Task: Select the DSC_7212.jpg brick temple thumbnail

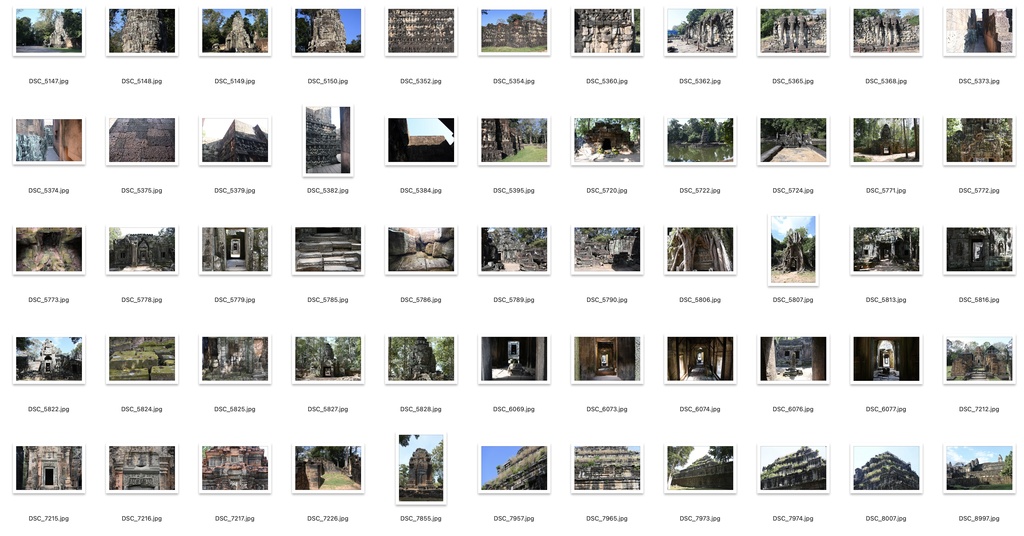Action: click(979, 358)
